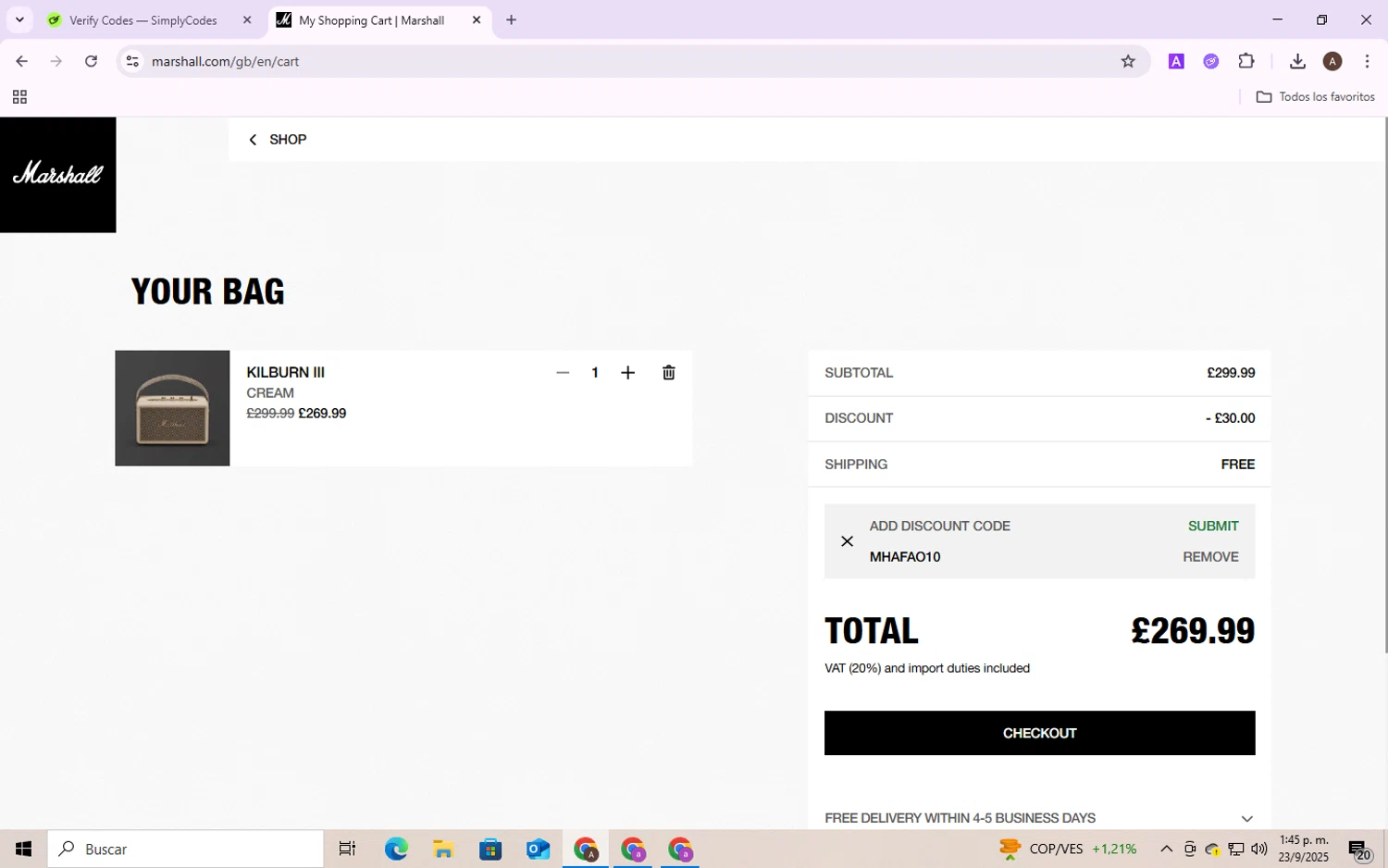
Task: View site information icon
Action: [x=132, y=61]
